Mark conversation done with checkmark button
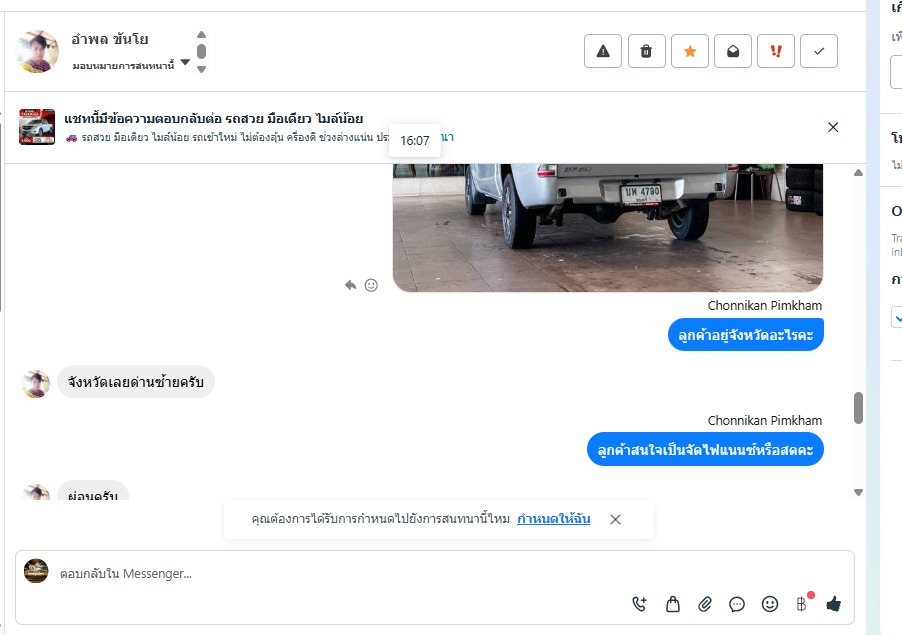 (819, 51)
